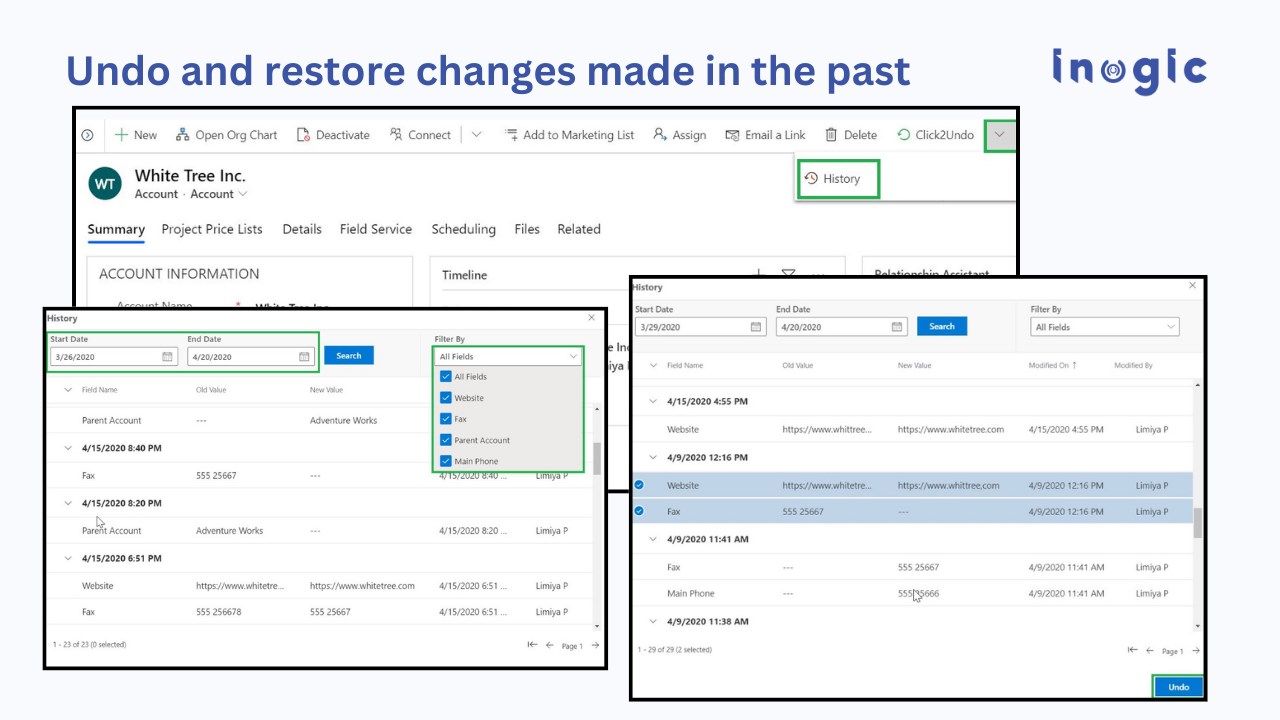Click the Click2Undo command

tap(935, 135)
